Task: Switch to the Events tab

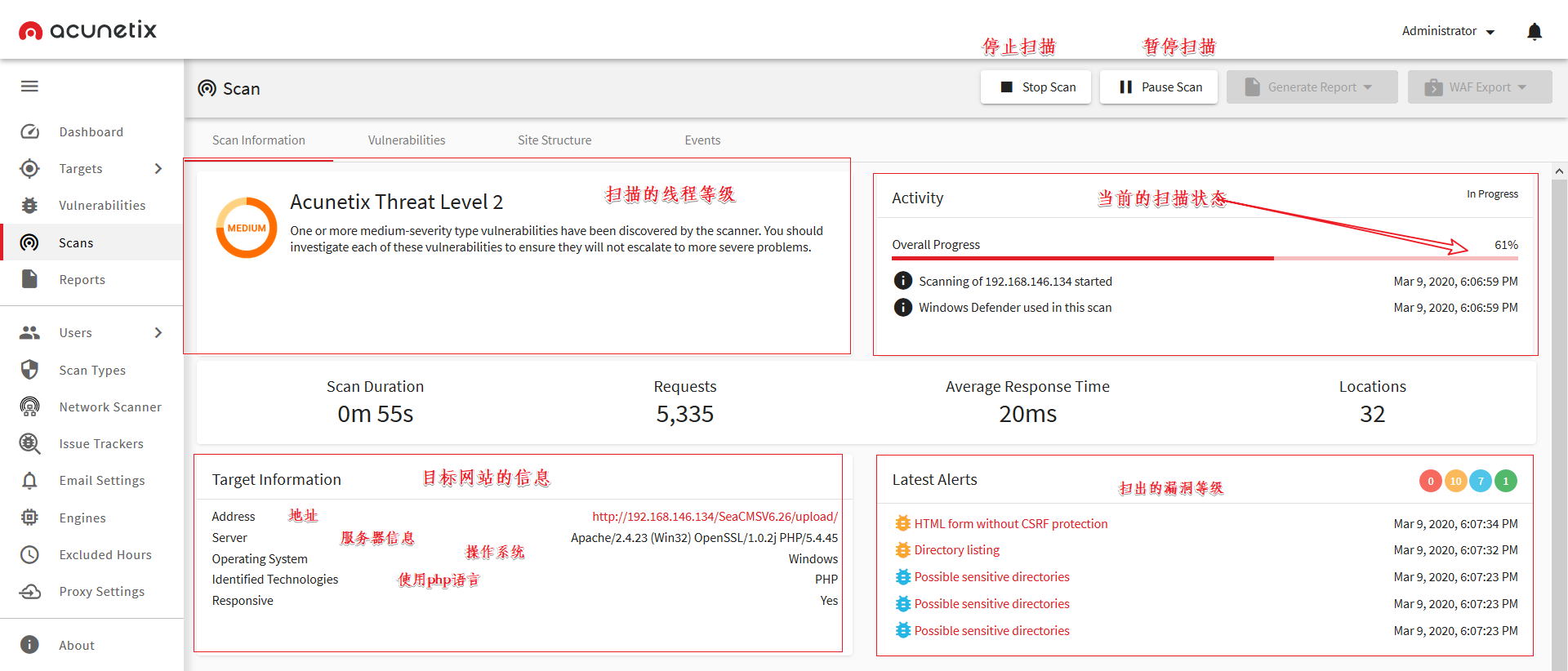Action: (702, 140)
